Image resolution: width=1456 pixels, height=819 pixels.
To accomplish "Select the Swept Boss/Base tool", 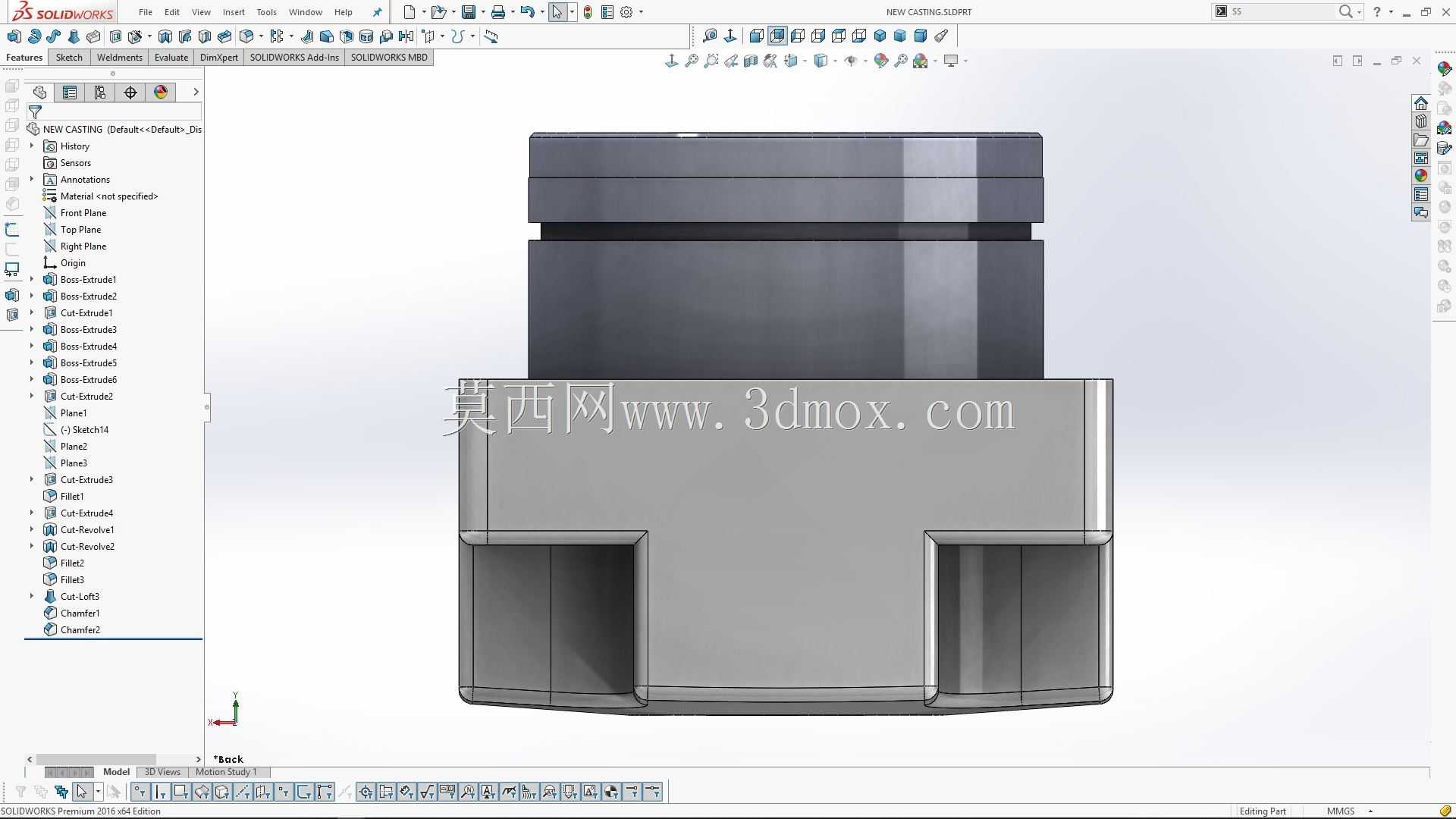I will click(53, 36).
